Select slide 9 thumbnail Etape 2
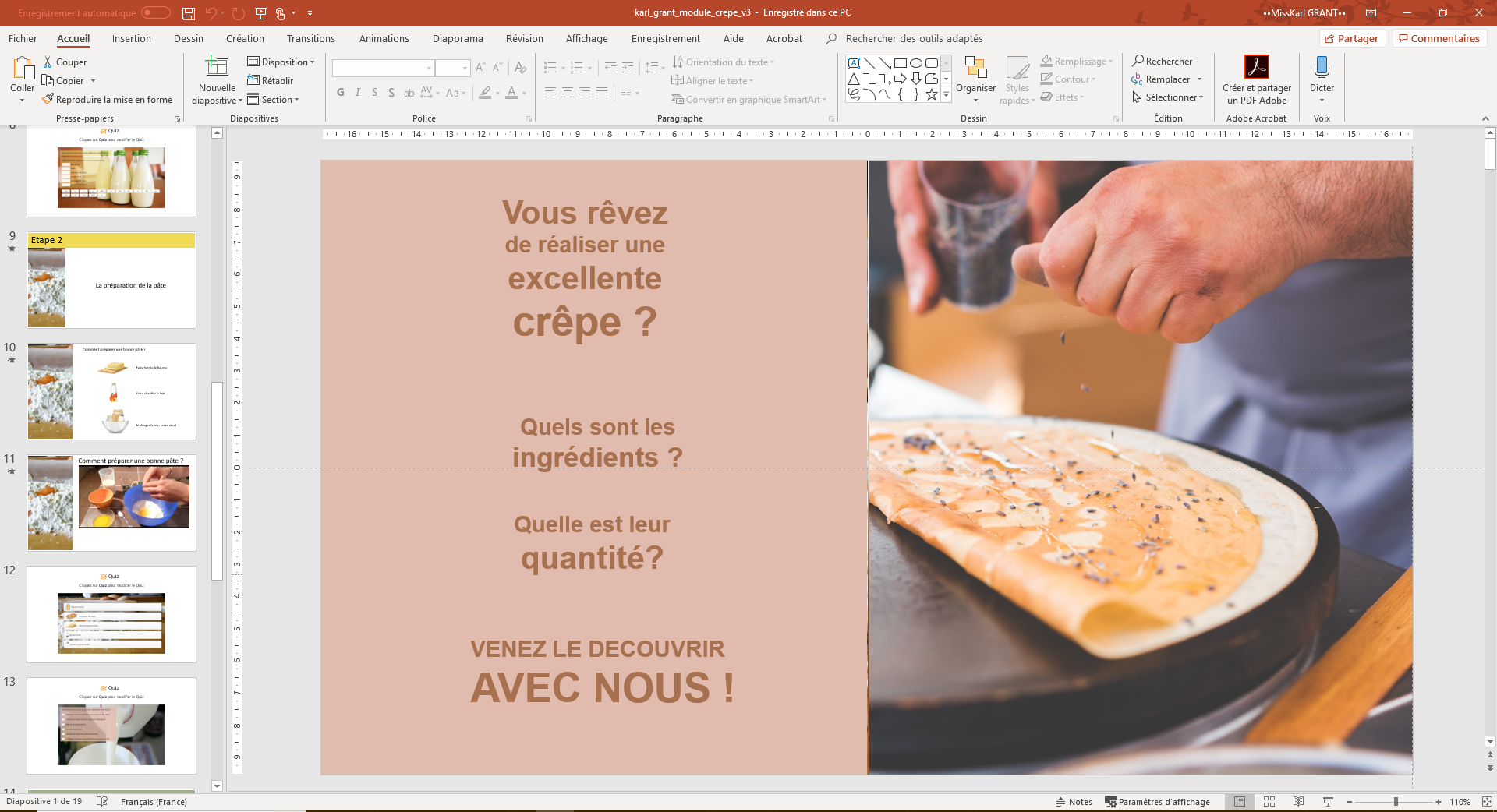The width and height of the screenshot is (1497, 812). [111, 280]
